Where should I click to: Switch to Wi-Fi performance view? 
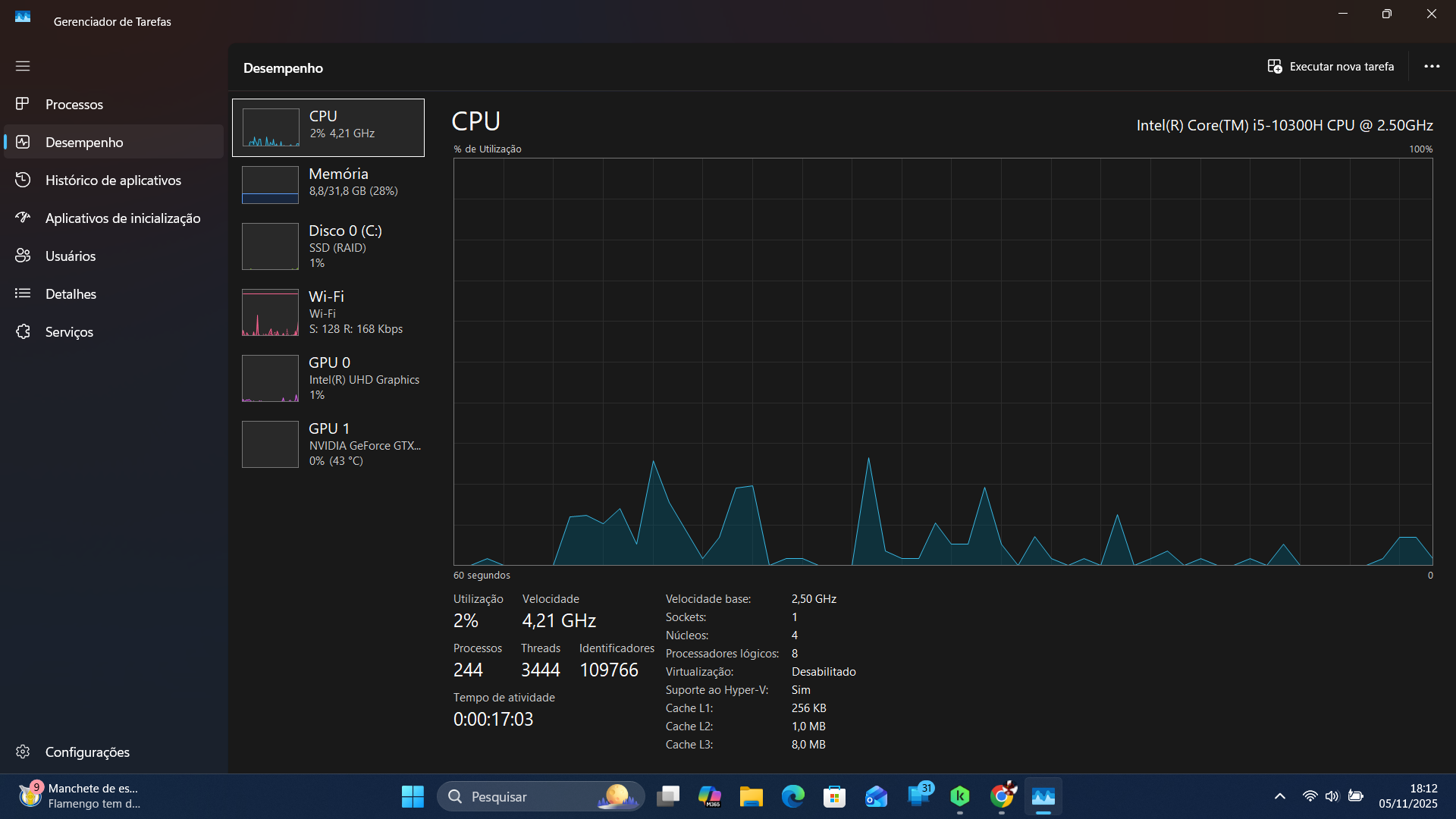coord(328,312)
